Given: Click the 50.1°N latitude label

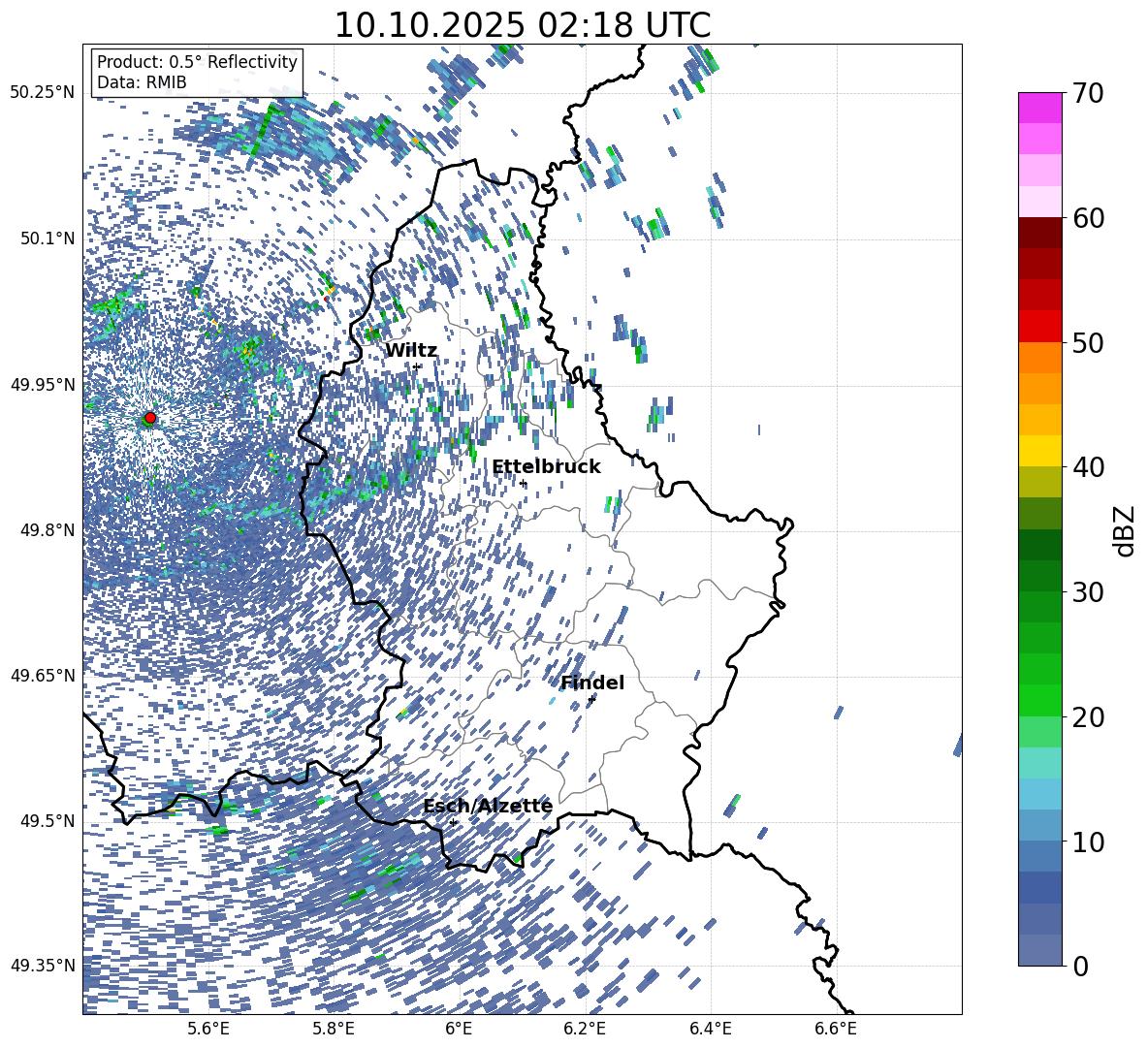Looking at the screenshot, I should [48, 238].
